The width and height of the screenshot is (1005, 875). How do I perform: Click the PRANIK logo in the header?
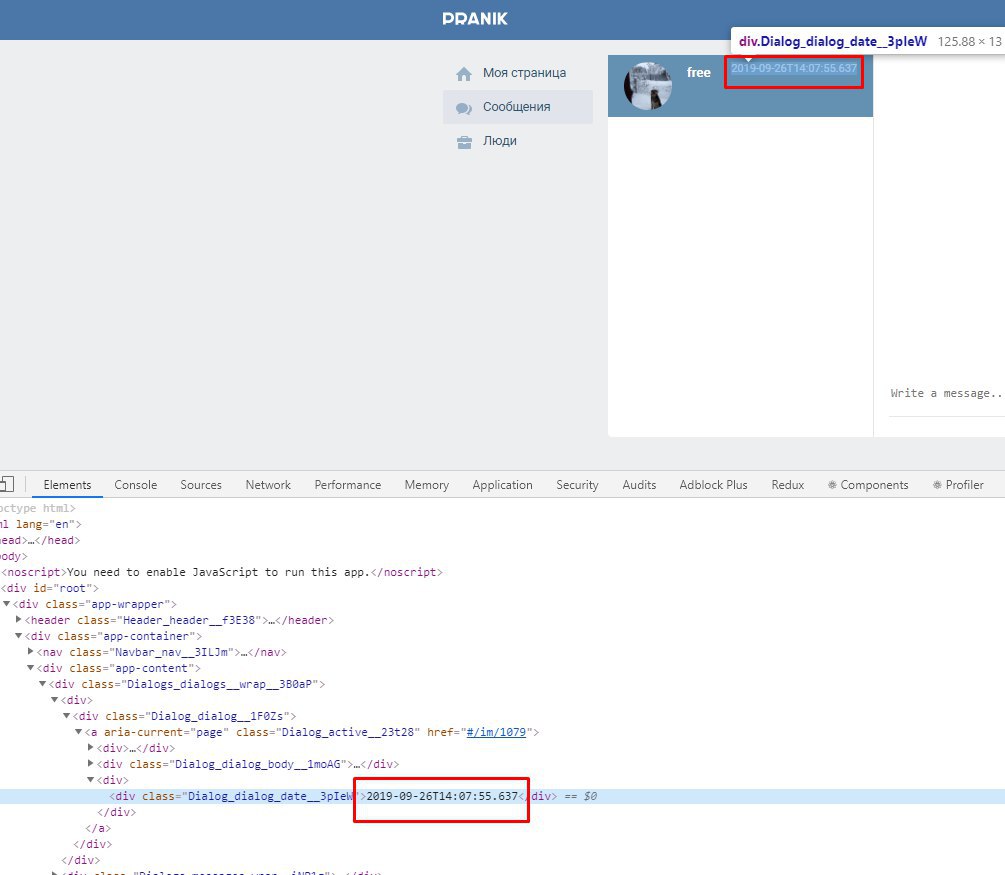tap(475, 19)
